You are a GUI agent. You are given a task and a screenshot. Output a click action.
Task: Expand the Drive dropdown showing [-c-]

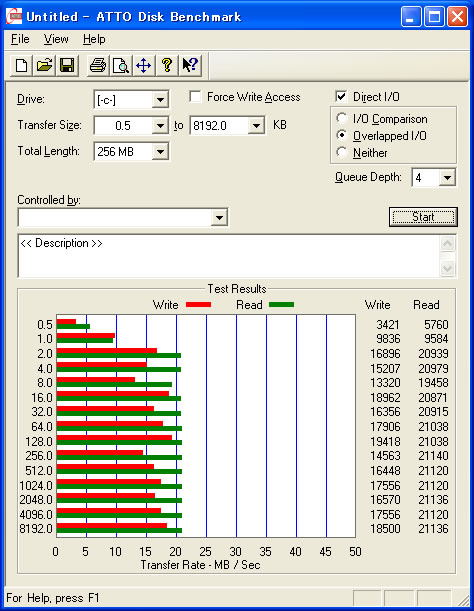[160, 100]
